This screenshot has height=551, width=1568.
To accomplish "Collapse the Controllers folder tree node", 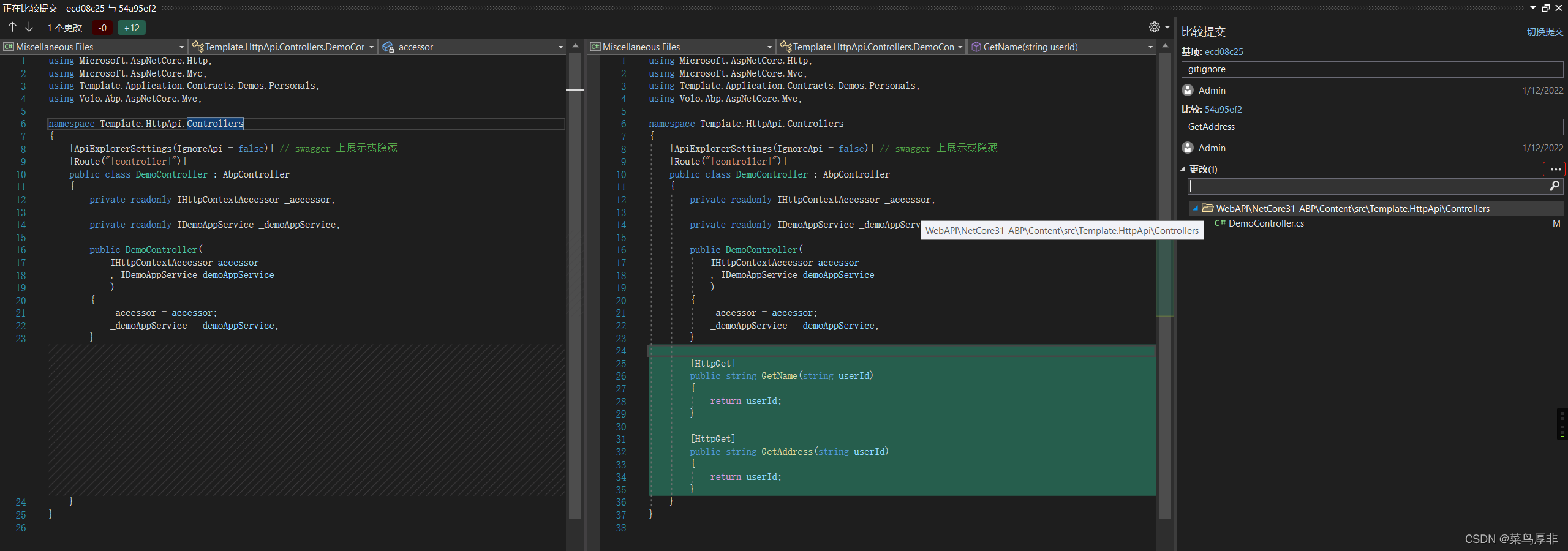I will [x=1196, y=208].
